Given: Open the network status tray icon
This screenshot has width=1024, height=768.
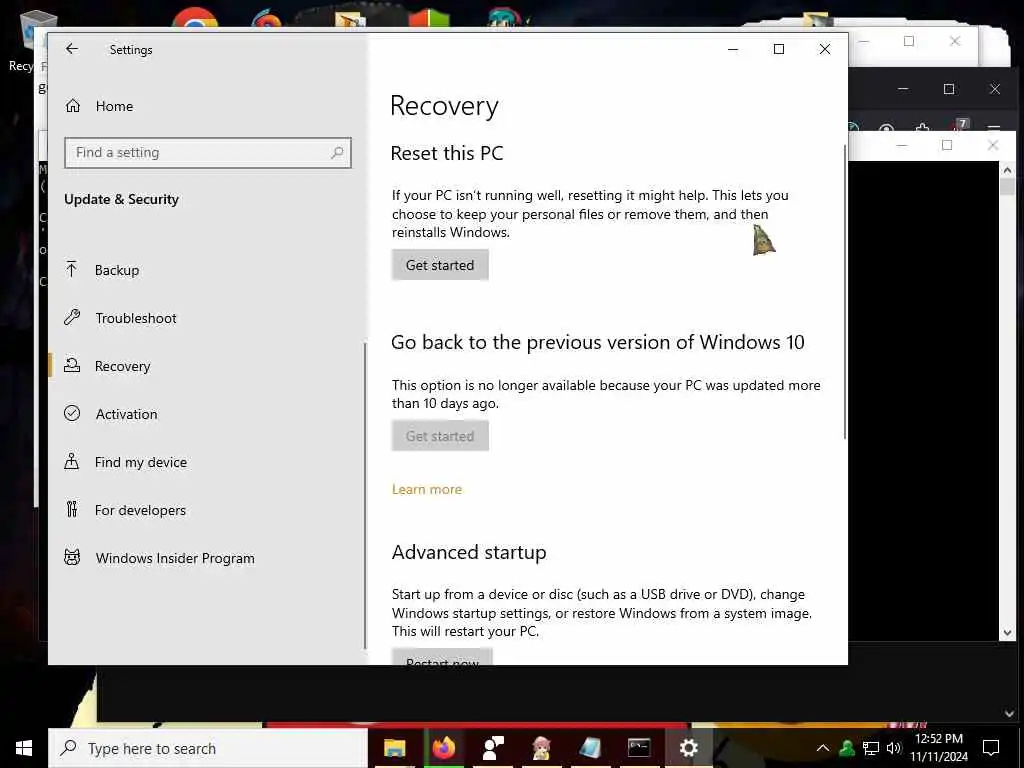Looking at the screenshot, I should click(x=871, y=748).
